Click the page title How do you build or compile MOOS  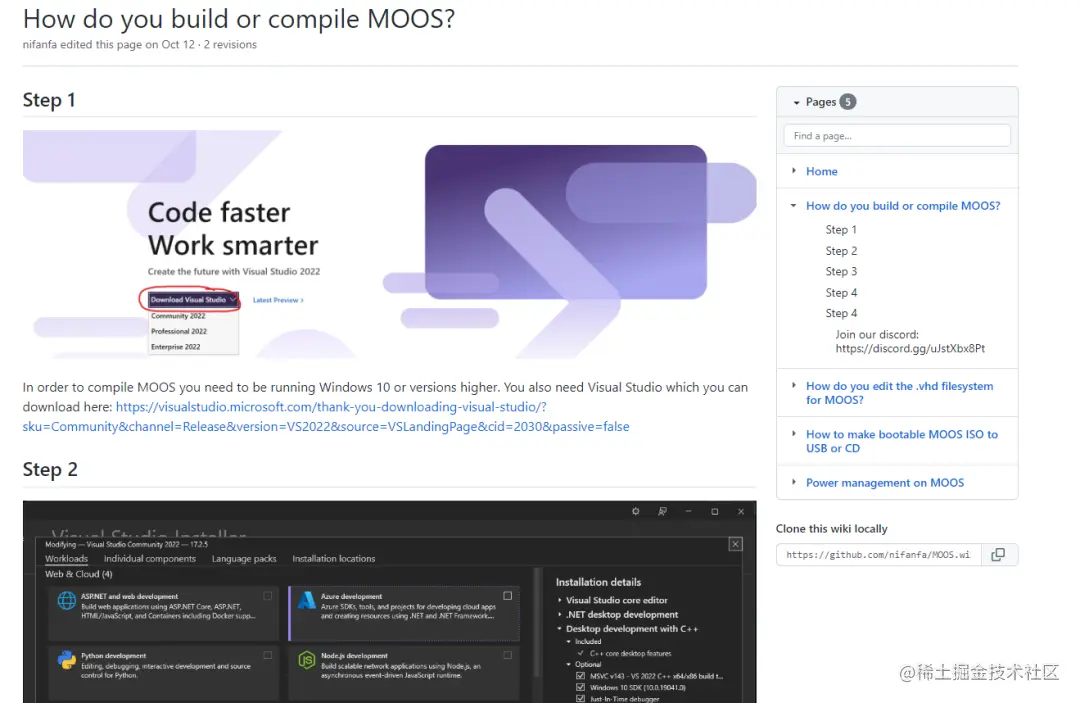point(239,19)
